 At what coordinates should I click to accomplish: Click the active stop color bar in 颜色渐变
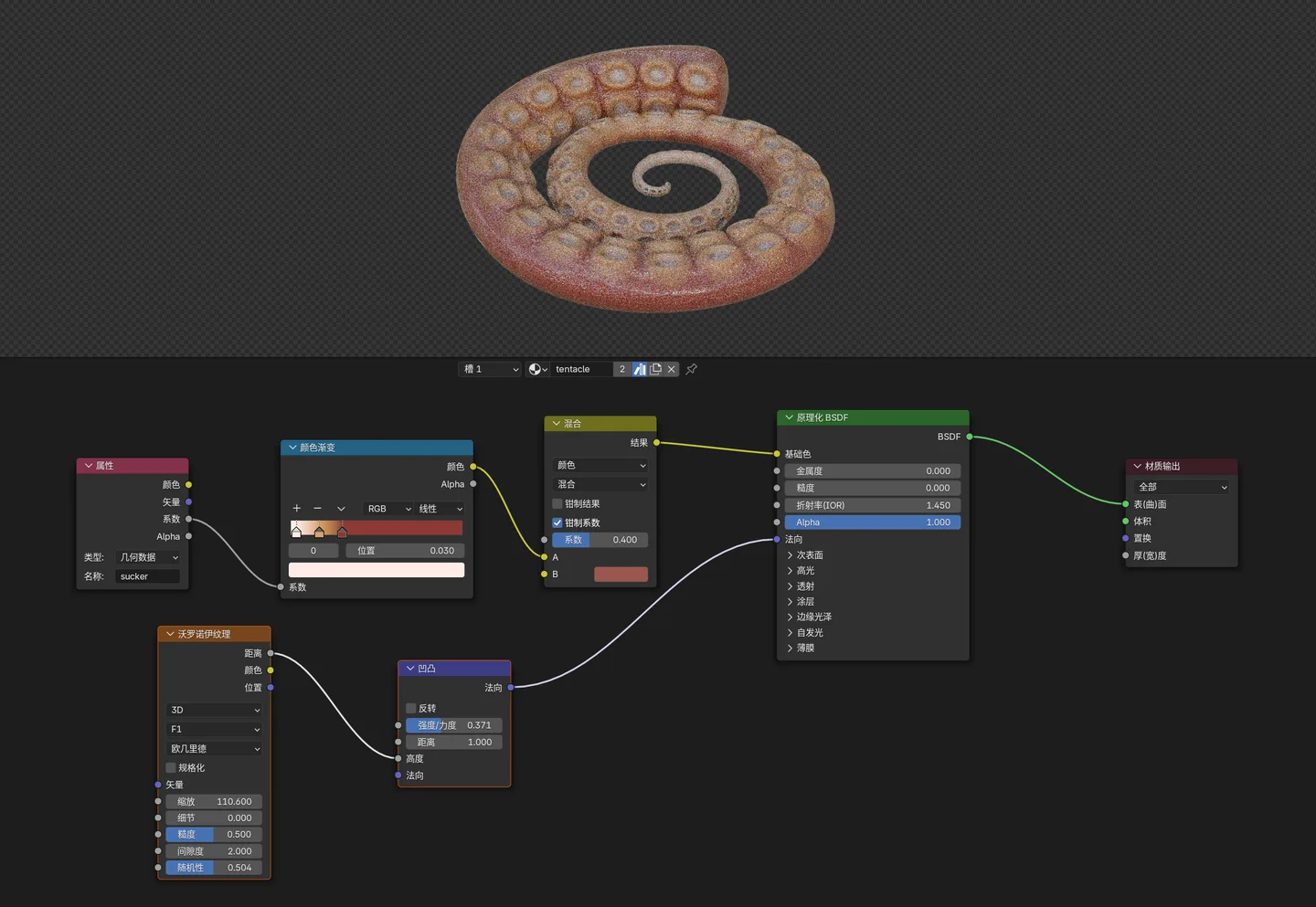(377, 570)
